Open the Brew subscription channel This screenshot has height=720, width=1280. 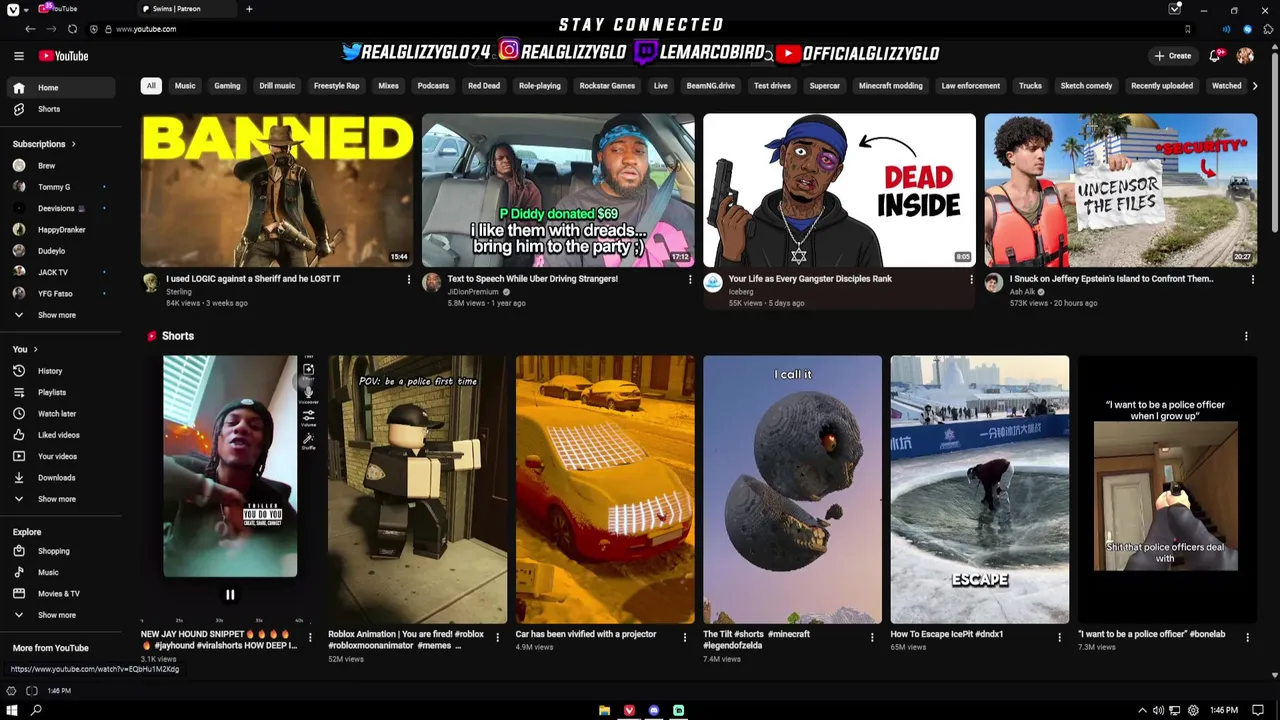[61, 166]
